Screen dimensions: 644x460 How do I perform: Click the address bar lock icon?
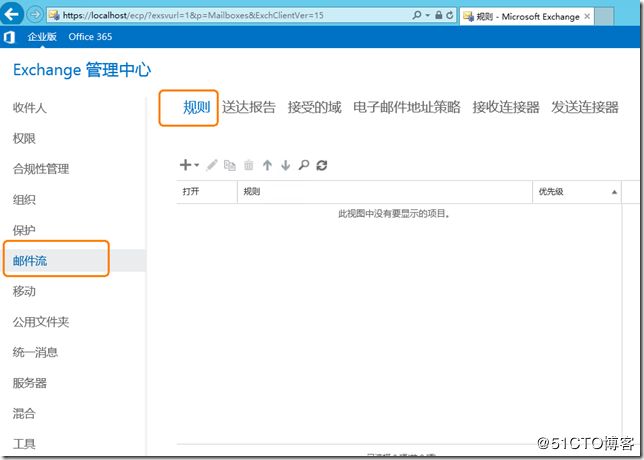click(x=439, y=16)
